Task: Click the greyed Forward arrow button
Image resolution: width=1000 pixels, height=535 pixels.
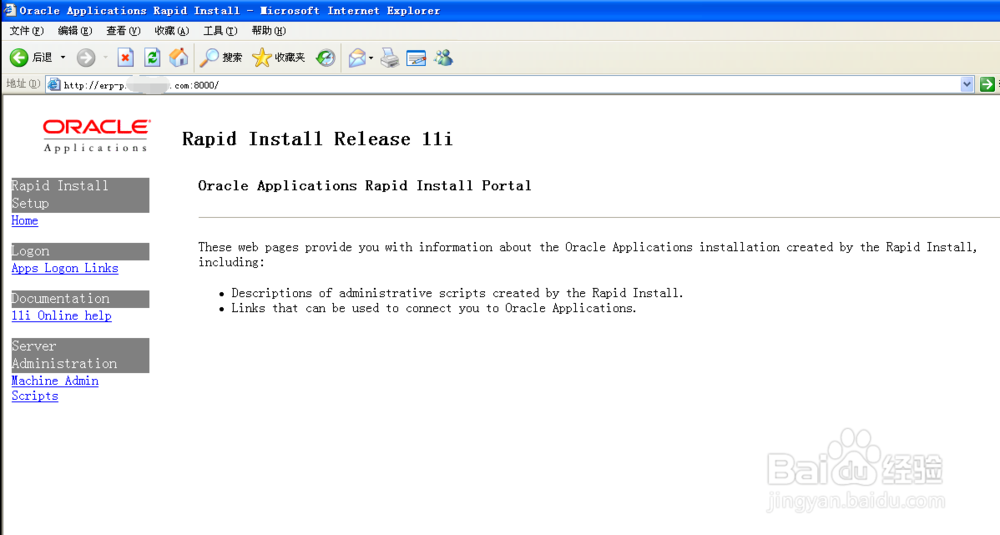Action: (86, 58)
